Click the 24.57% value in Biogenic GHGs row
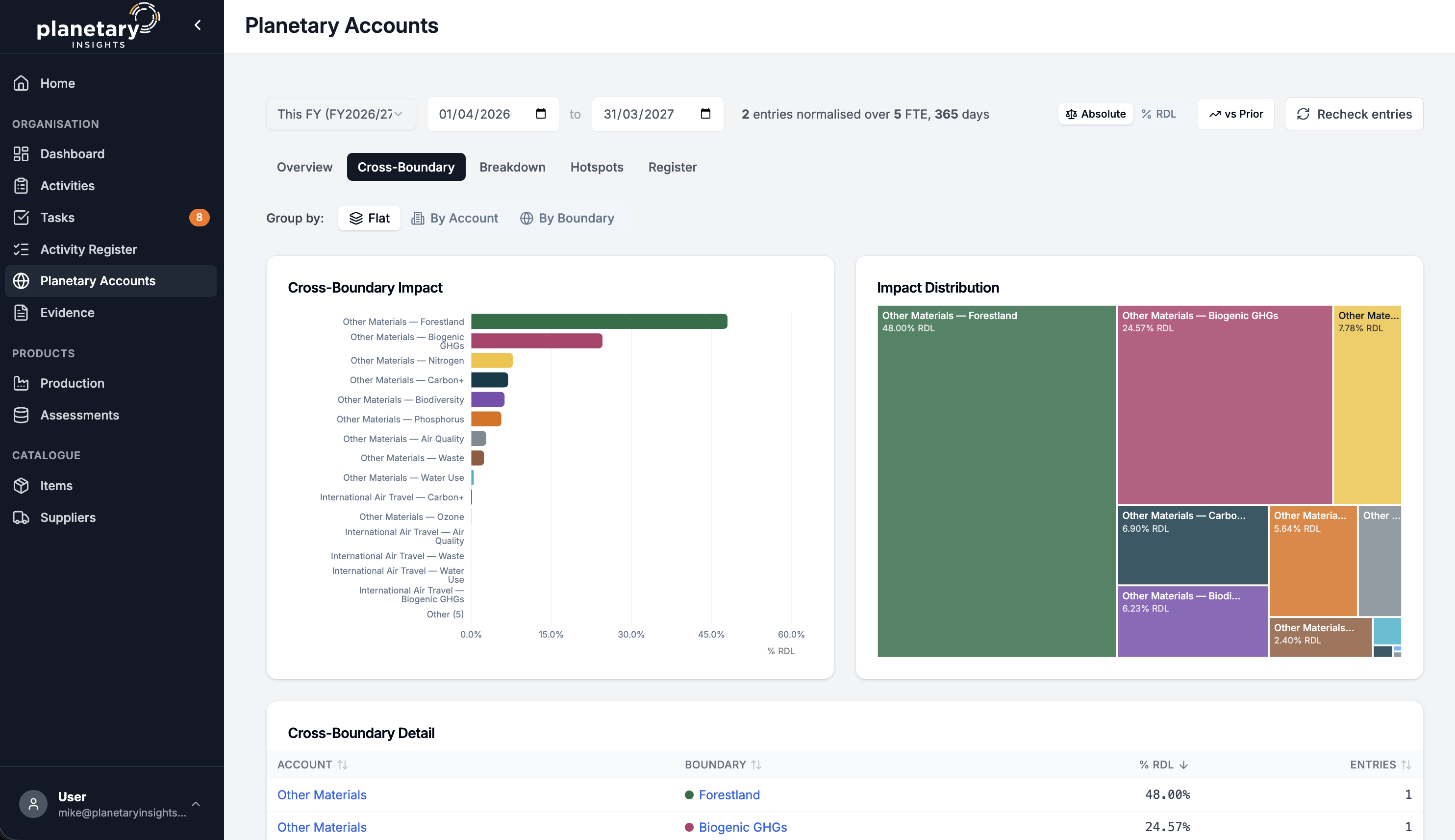Image resolution: width=1455 pixels, height=840 pixels. (1167, 827)
